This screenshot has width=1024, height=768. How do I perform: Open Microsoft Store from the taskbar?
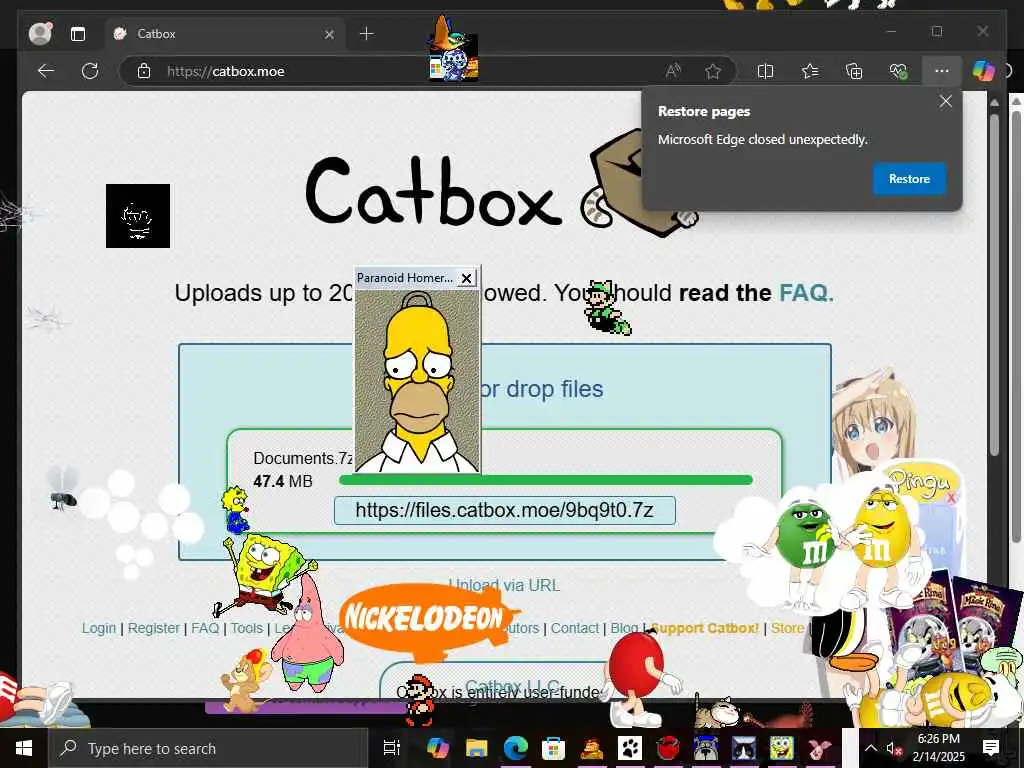(553, 748)
